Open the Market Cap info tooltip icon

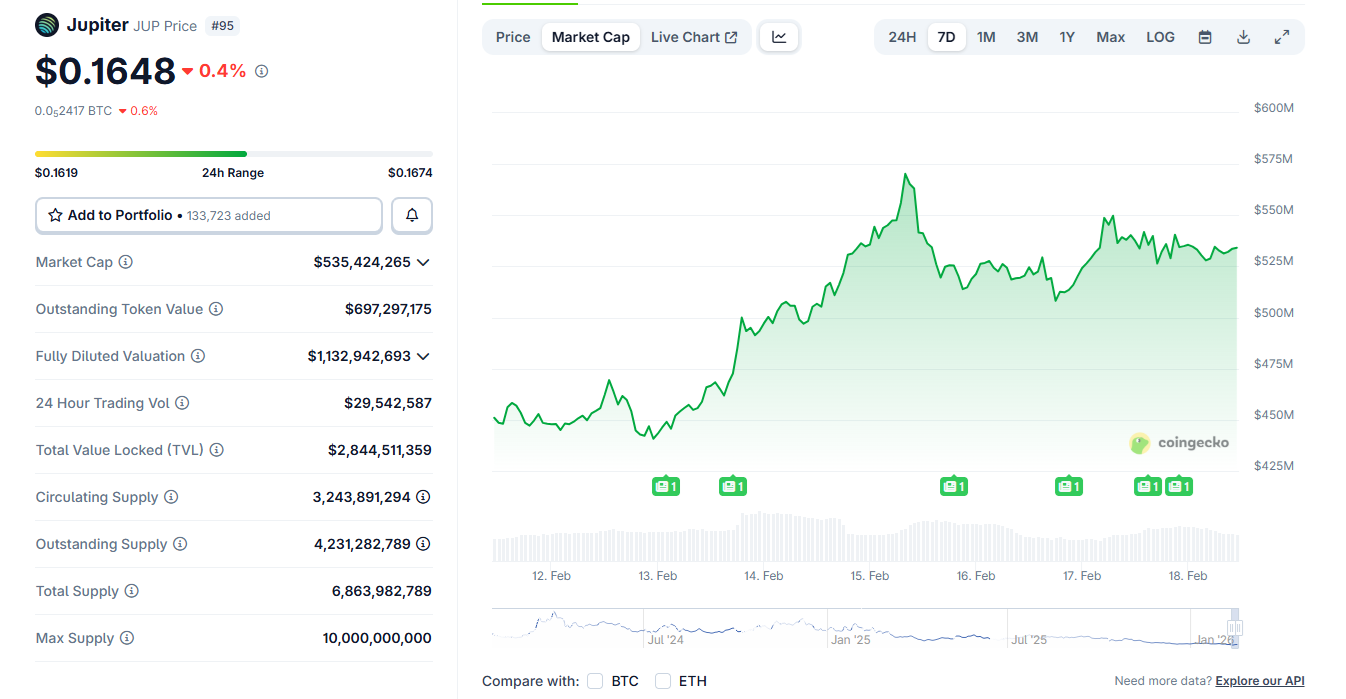click(x=125, y=262)
